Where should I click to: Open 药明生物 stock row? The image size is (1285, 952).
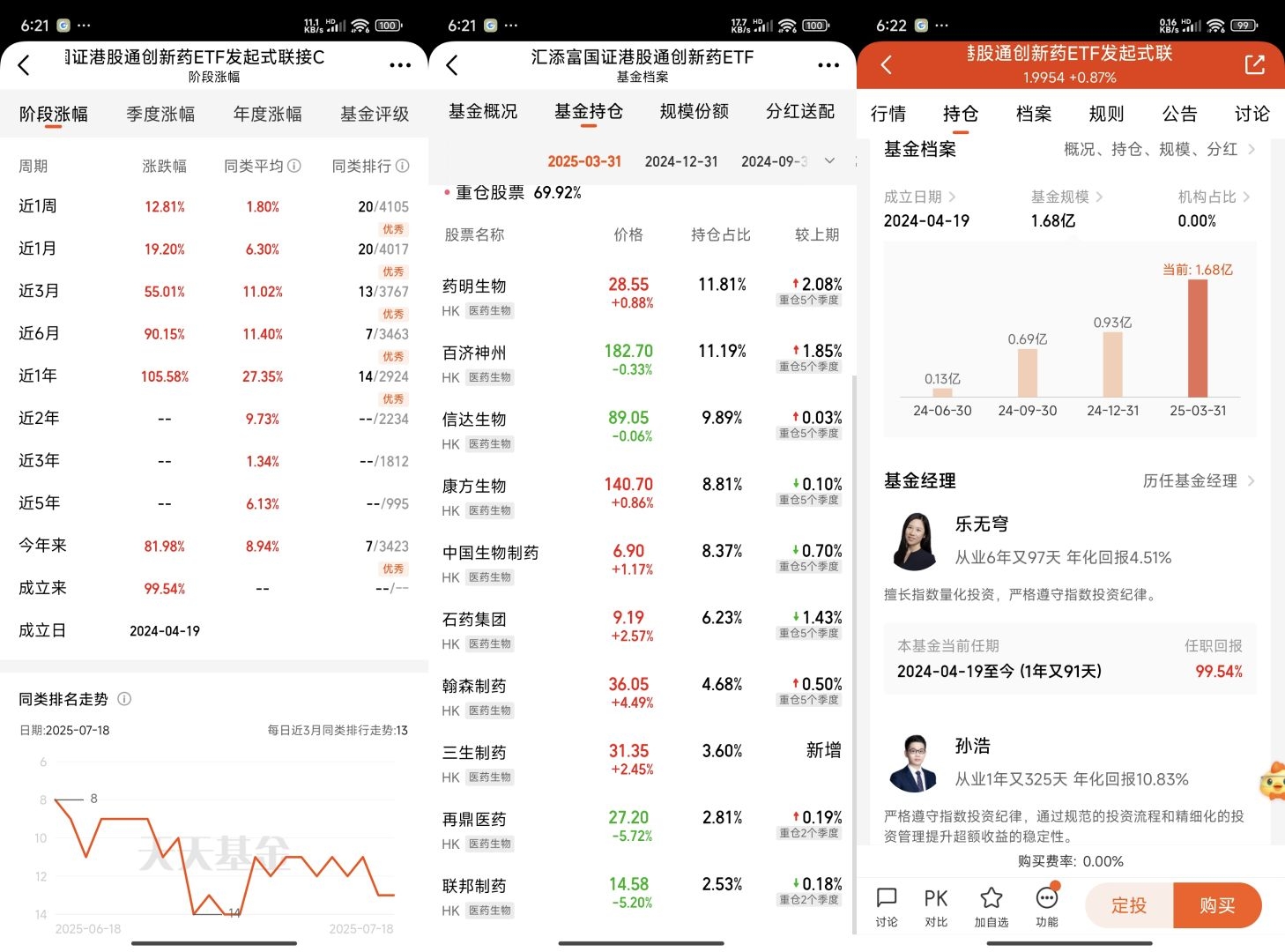click(x=642, y=296)
